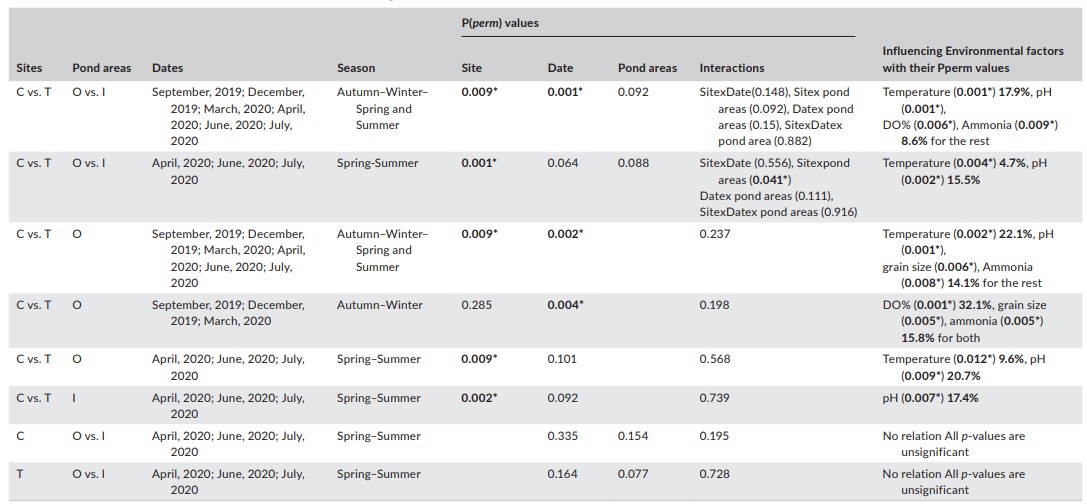The width and height of the screenshot is (1087, 504).
Task: Select the 0.101 Date value cell
Action: tap(560, 358)
